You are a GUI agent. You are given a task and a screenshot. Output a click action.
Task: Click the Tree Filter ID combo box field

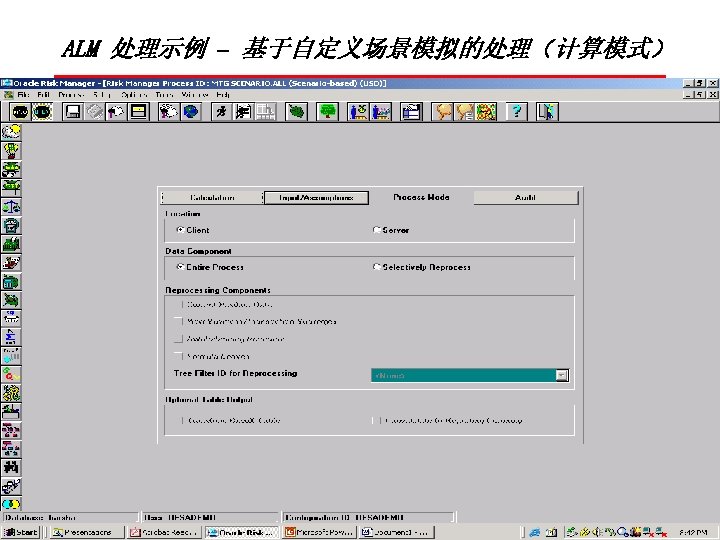pyautogui.click(x=470, y=375)
